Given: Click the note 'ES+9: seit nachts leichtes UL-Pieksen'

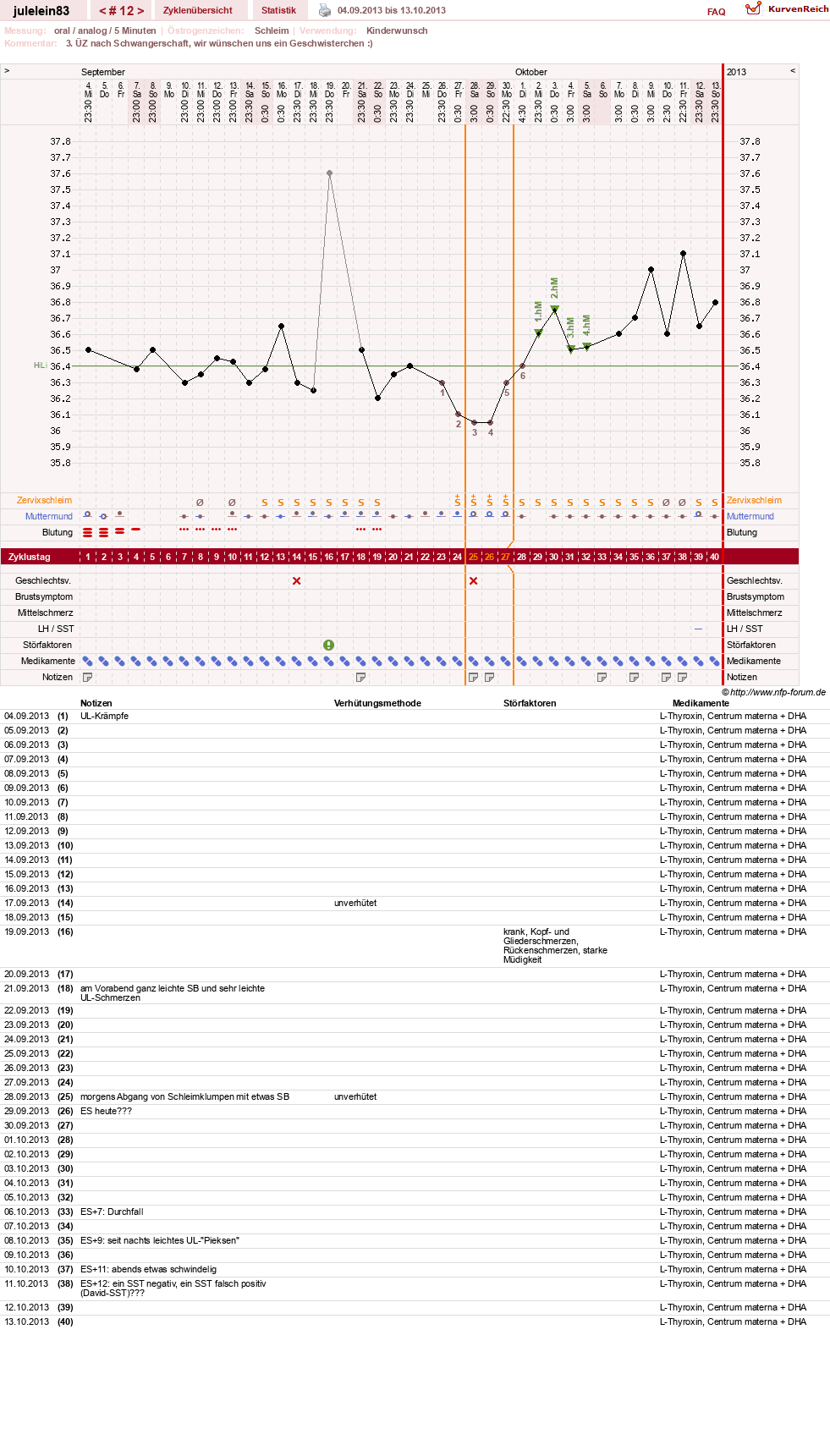Looking at the screenshot, I should tap(160, 1240).
